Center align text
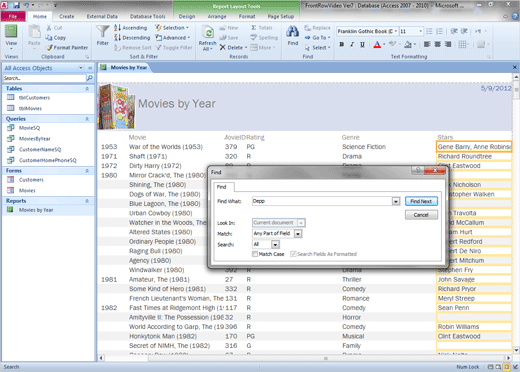This screenshot has height=372, width=520. [438, 44]
